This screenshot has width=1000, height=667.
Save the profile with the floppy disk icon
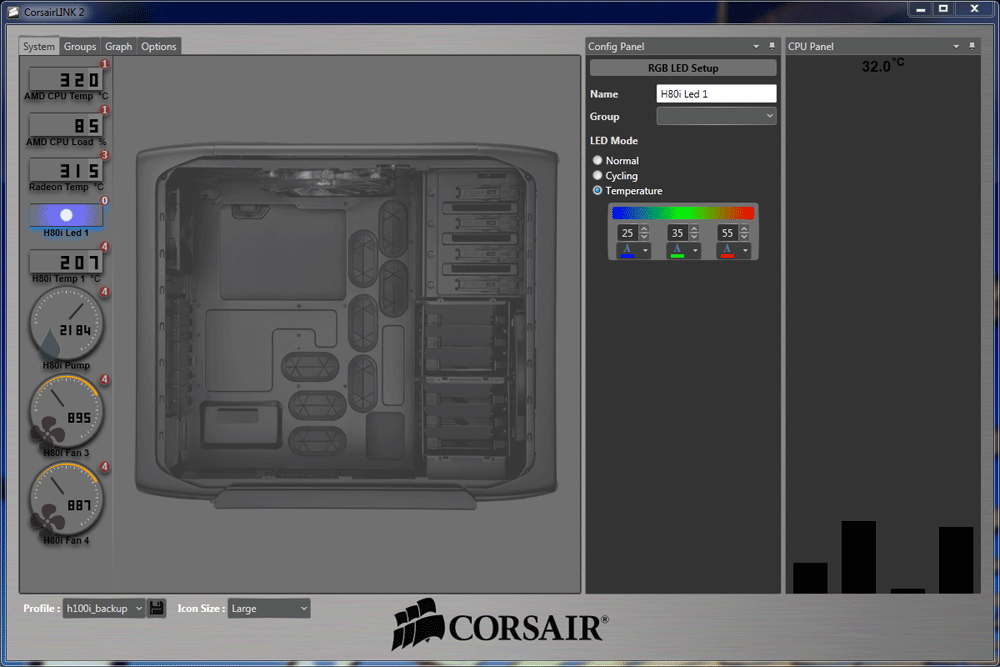(156, 607)
